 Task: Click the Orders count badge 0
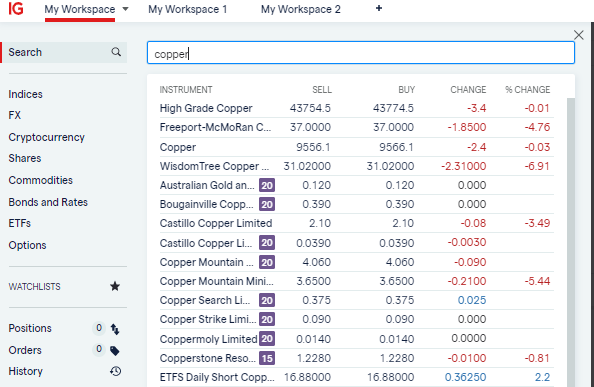tap(99, 349)
